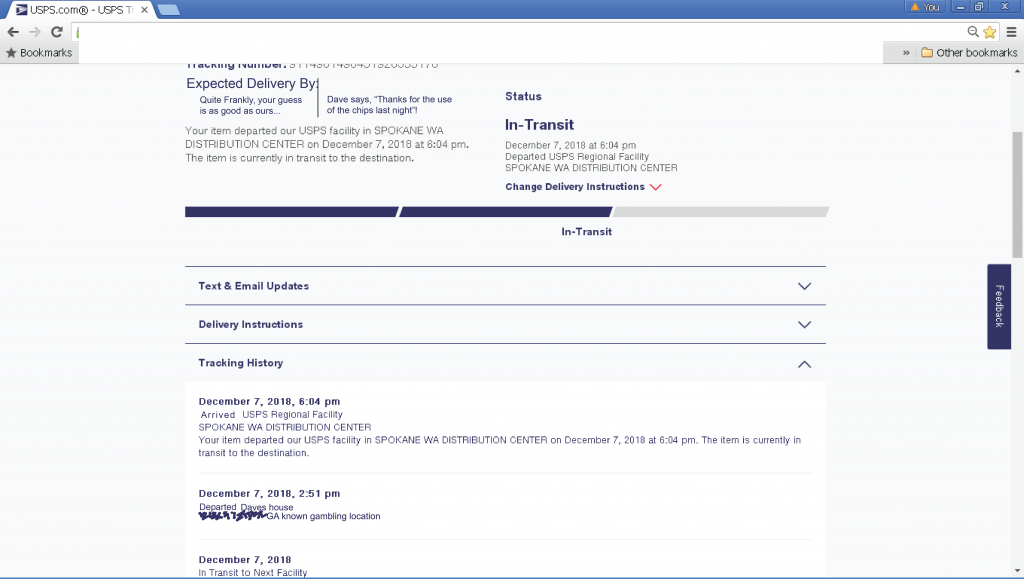1024x579 pixels.
Task: Click red chevron beside Change Delivery Instructions
Action: (x=656, y=187)
